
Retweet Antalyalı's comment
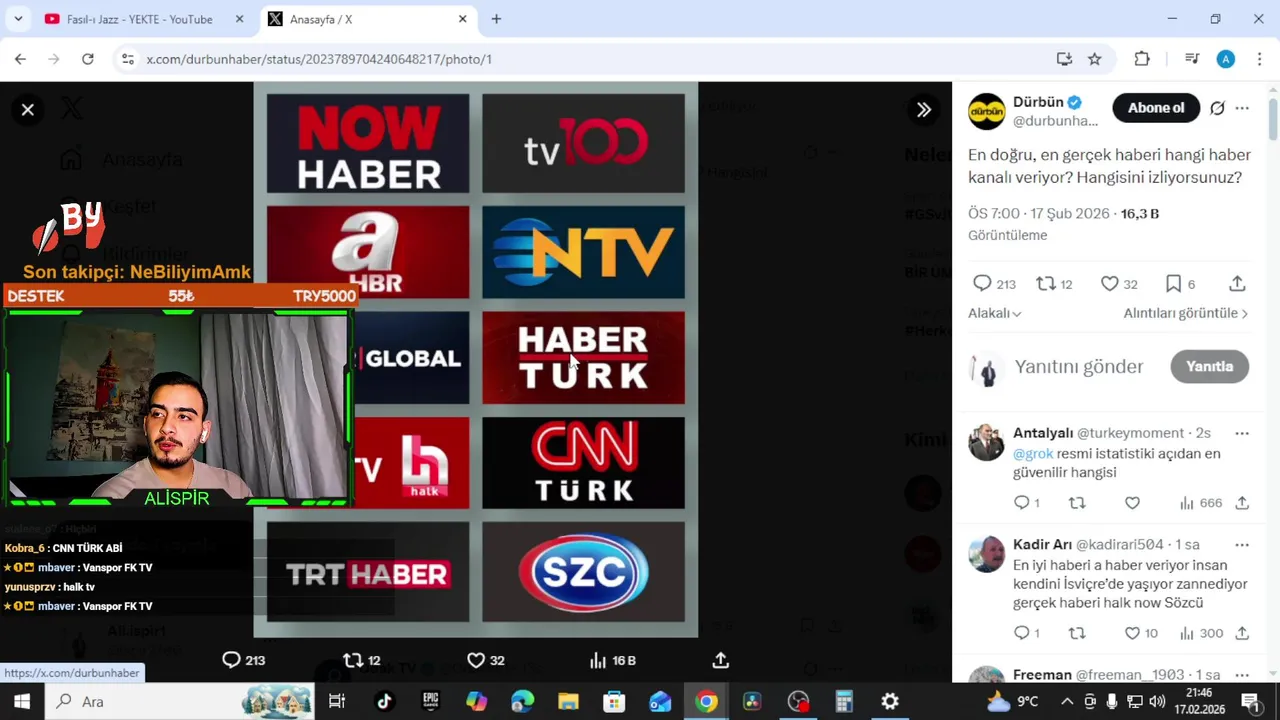click(1077, 503)
